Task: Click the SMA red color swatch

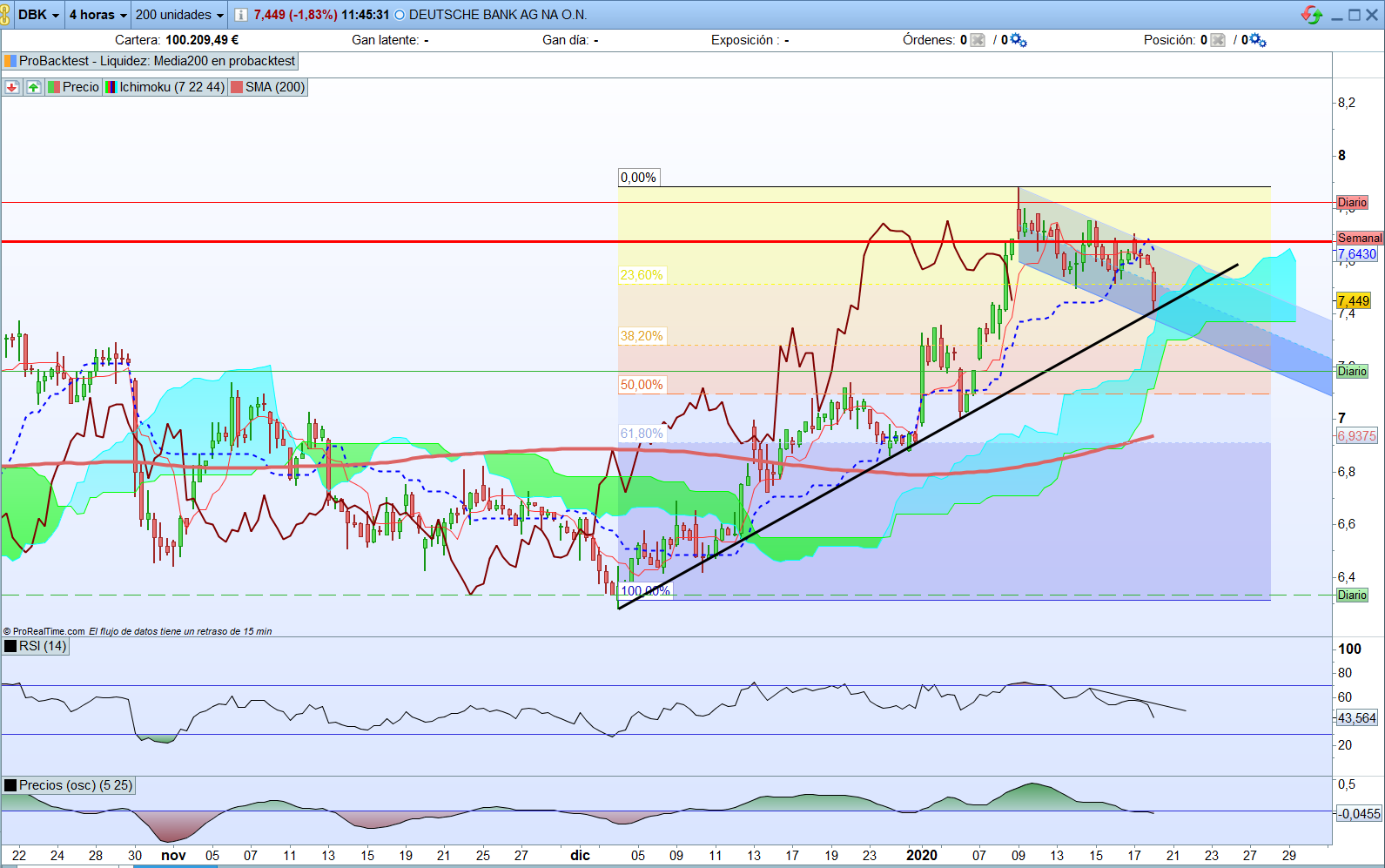Action: [x=237, y=87]
